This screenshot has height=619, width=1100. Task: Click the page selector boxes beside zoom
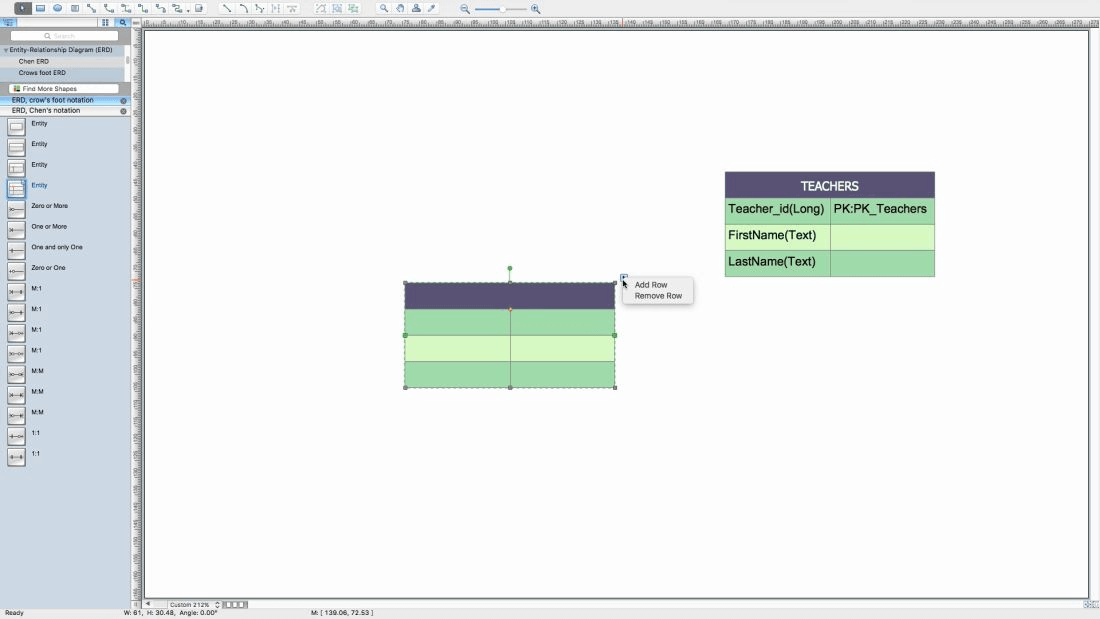click(235, 604)
